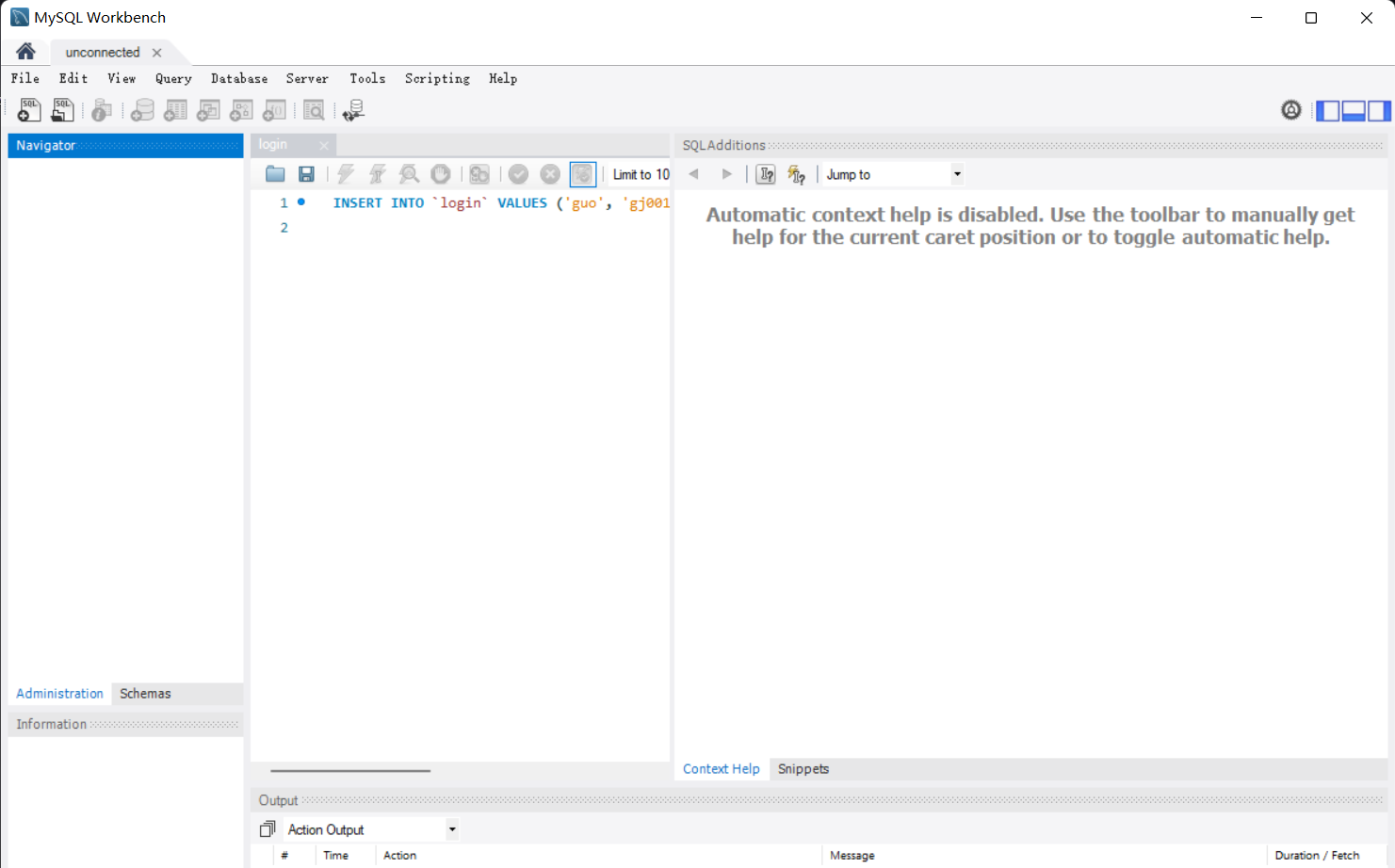
Task: Click the Action column header in Output
Action: click(399, 855)
